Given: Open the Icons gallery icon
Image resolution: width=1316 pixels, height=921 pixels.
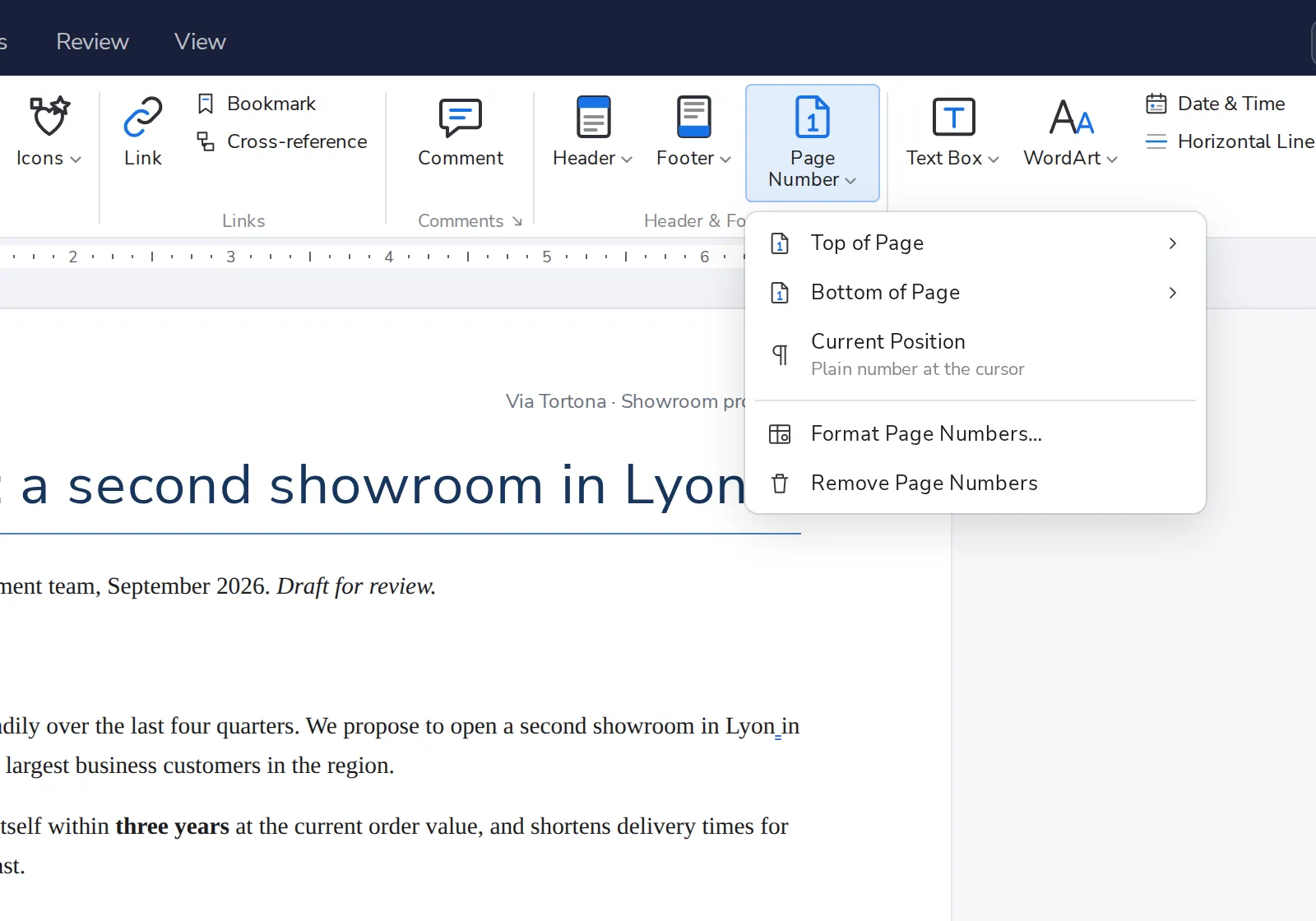Looking at the screenshot, I should [x=49, y=116].
